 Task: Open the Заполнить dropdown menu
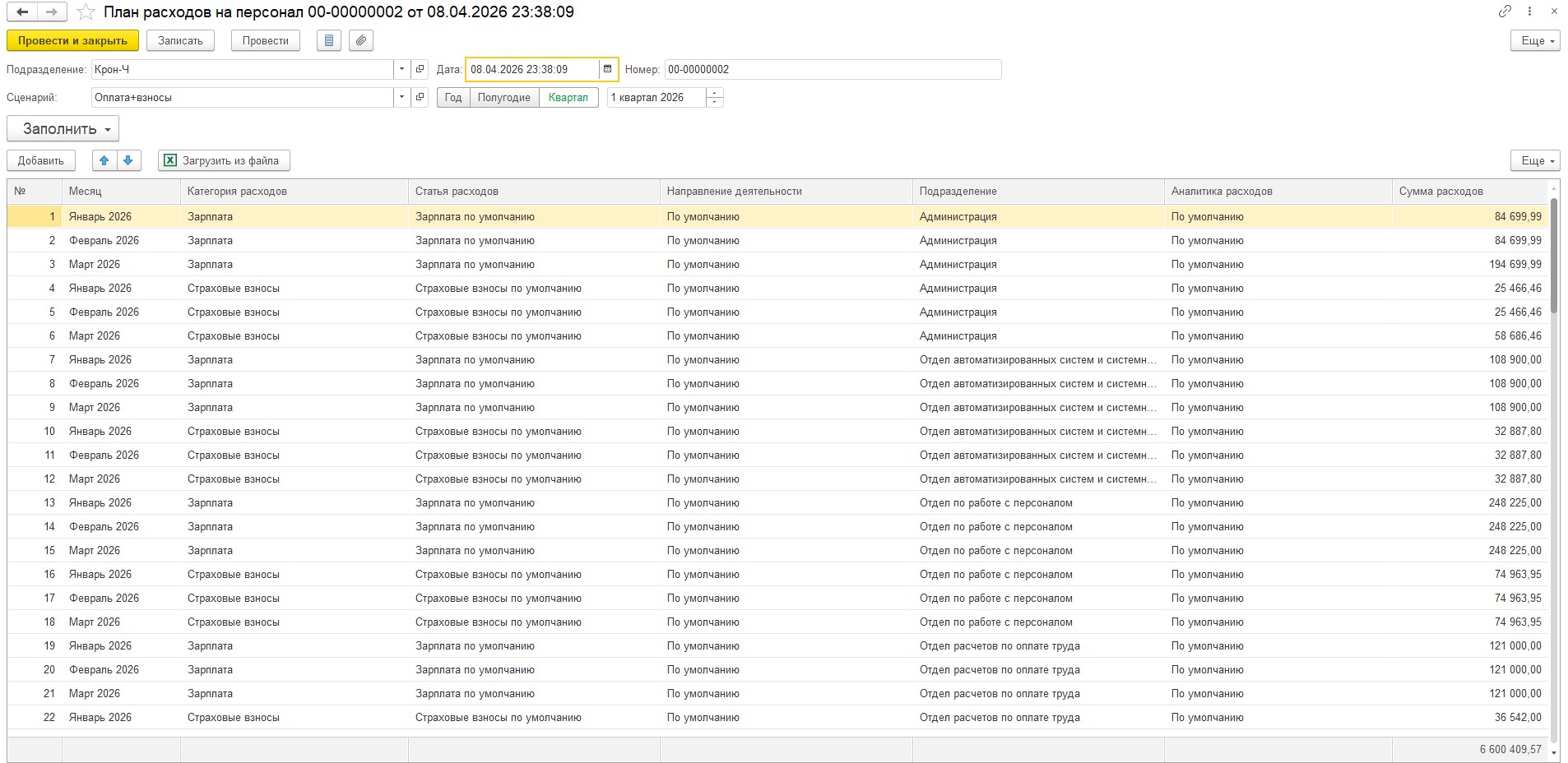coord(63,129)
